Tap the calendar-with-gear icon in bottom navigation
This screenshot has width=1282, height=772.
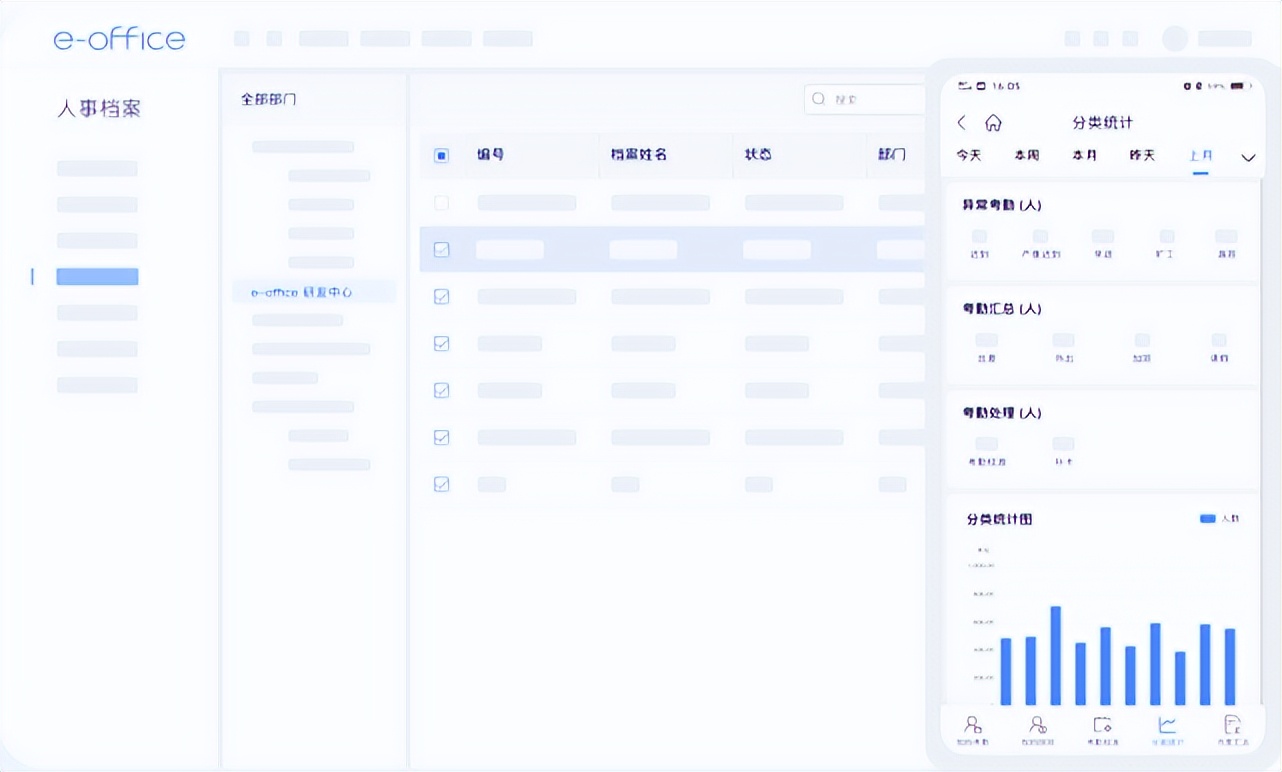tap(1102, 725)
